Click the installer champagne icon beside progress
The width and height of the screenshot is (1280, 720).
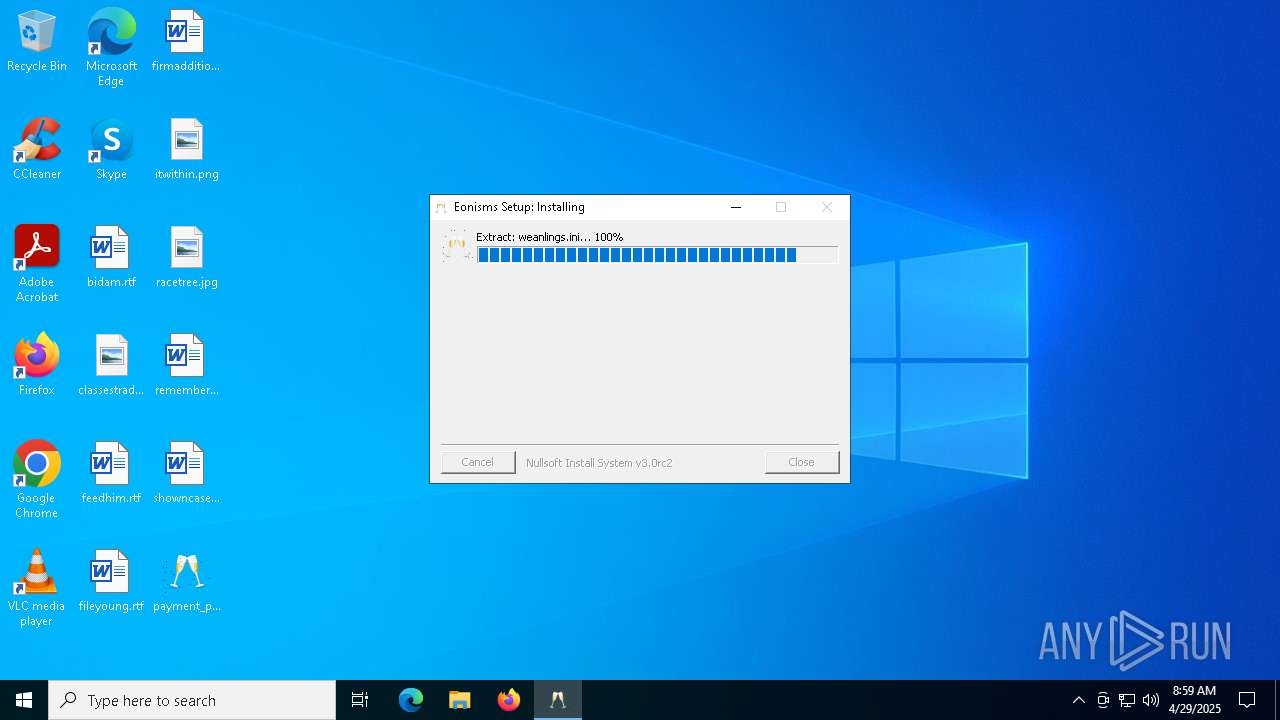click(457, 245)
